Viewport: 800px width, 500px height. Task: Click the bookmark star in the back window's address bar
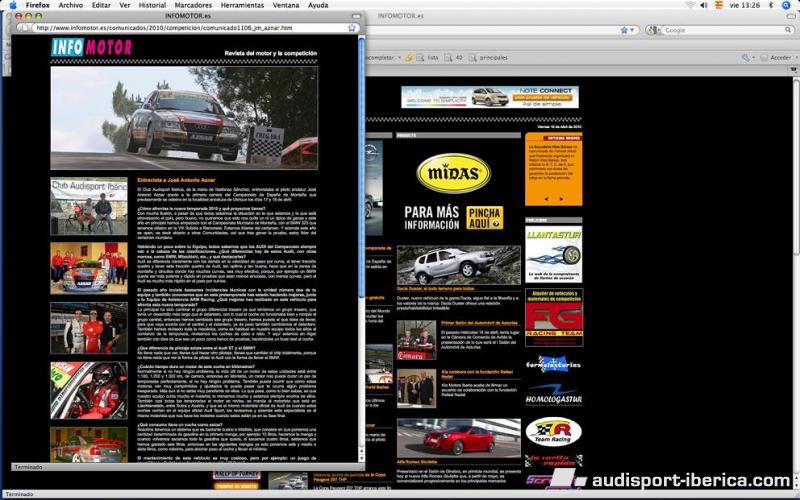tap(623, 30)
